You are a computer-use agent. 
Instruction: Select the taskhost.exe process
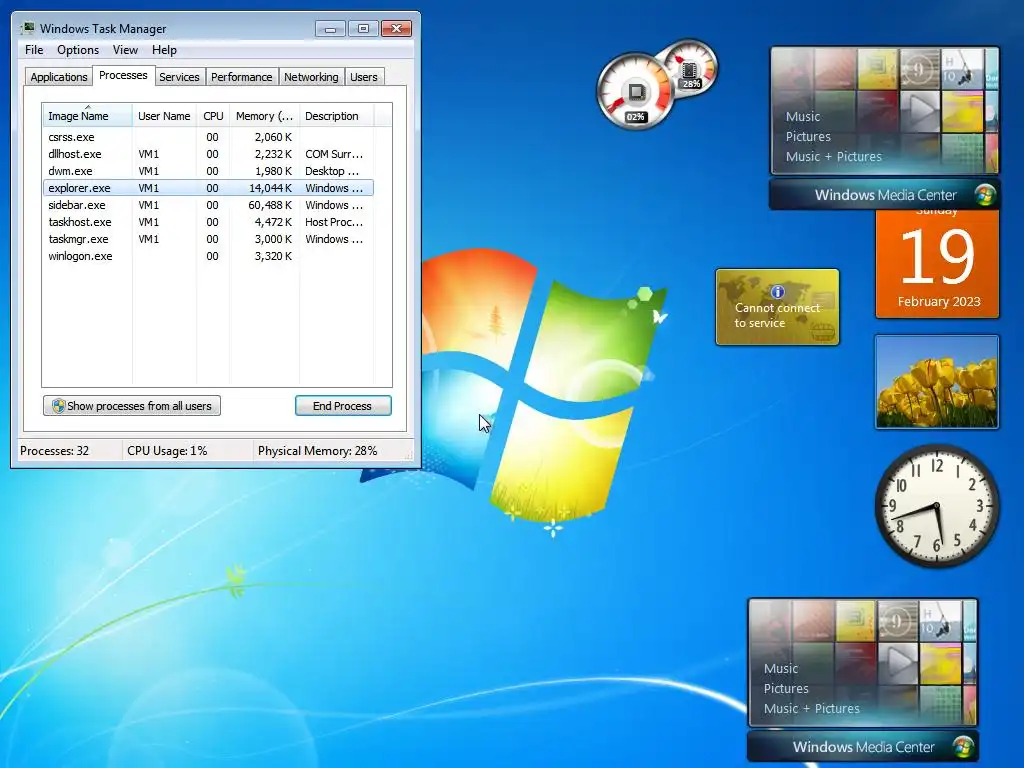click(208, 222)
